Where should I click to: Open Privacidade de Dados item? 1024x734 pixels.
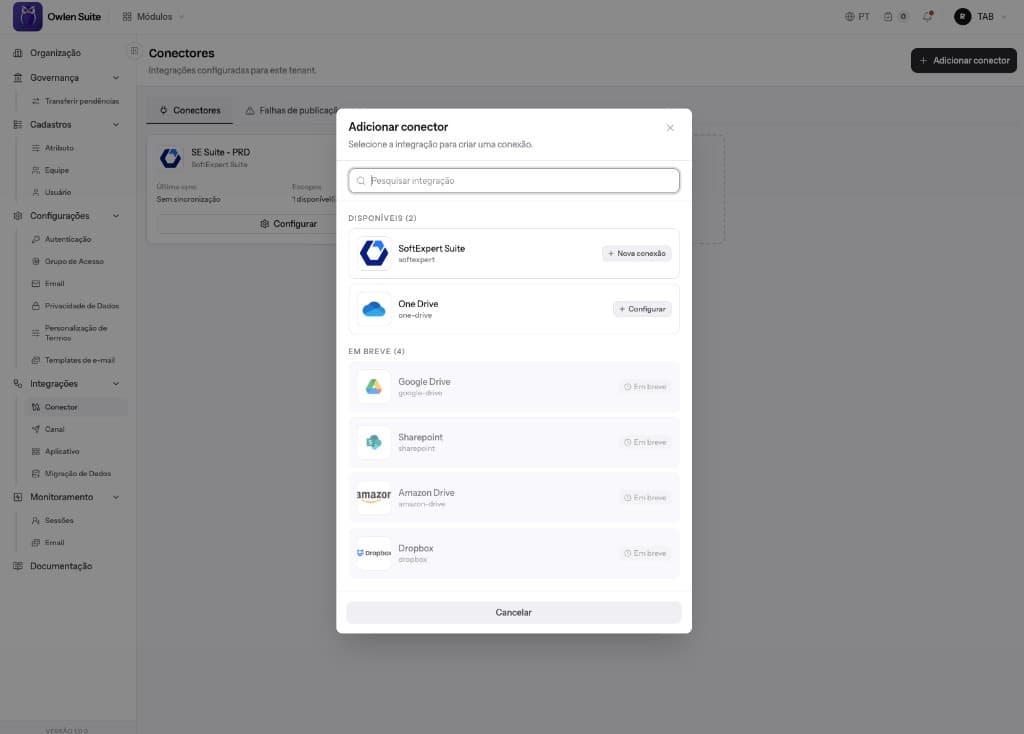pos(76,306)
